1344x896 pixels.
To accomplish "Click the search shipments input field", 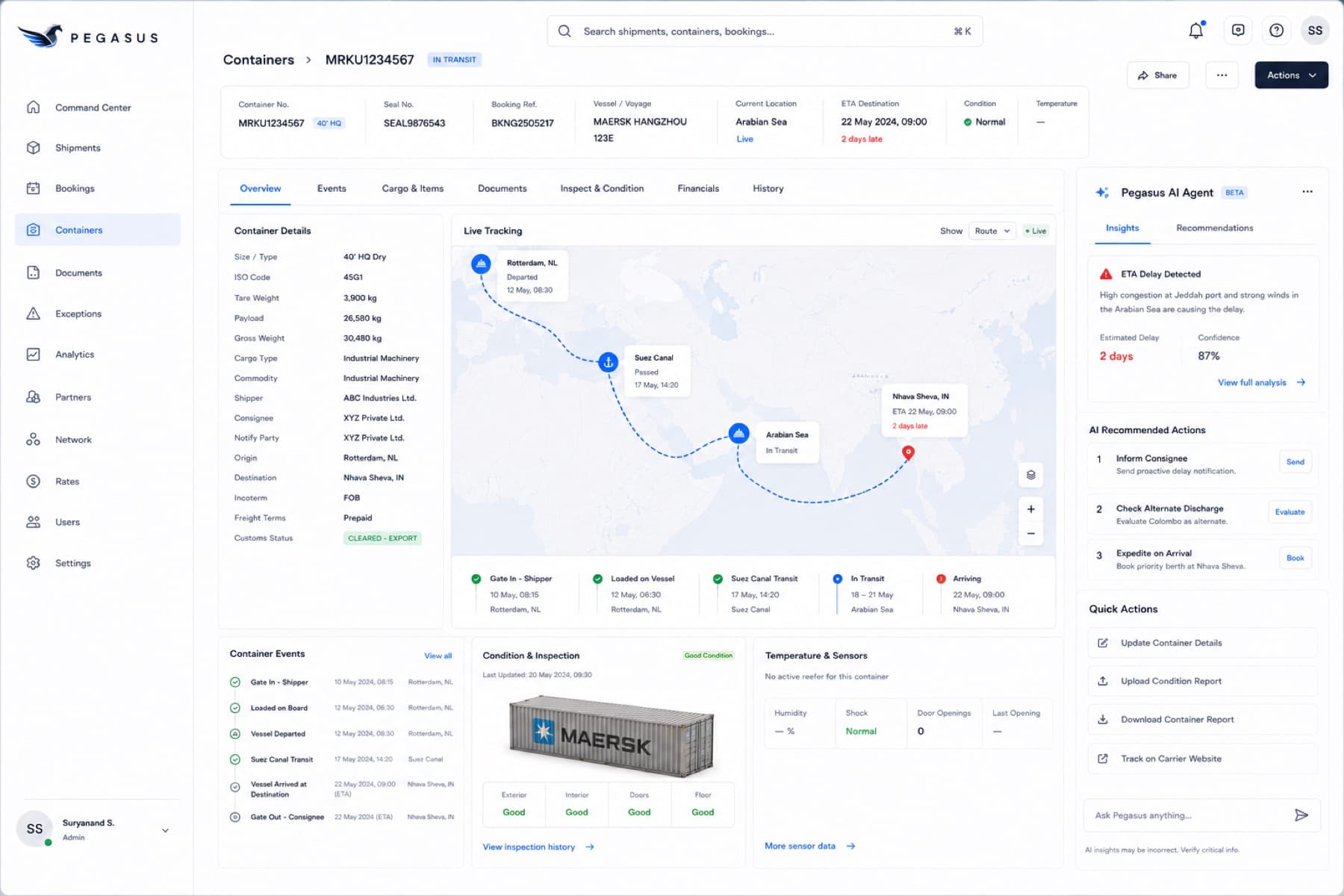I will click(x=765, y=31).
